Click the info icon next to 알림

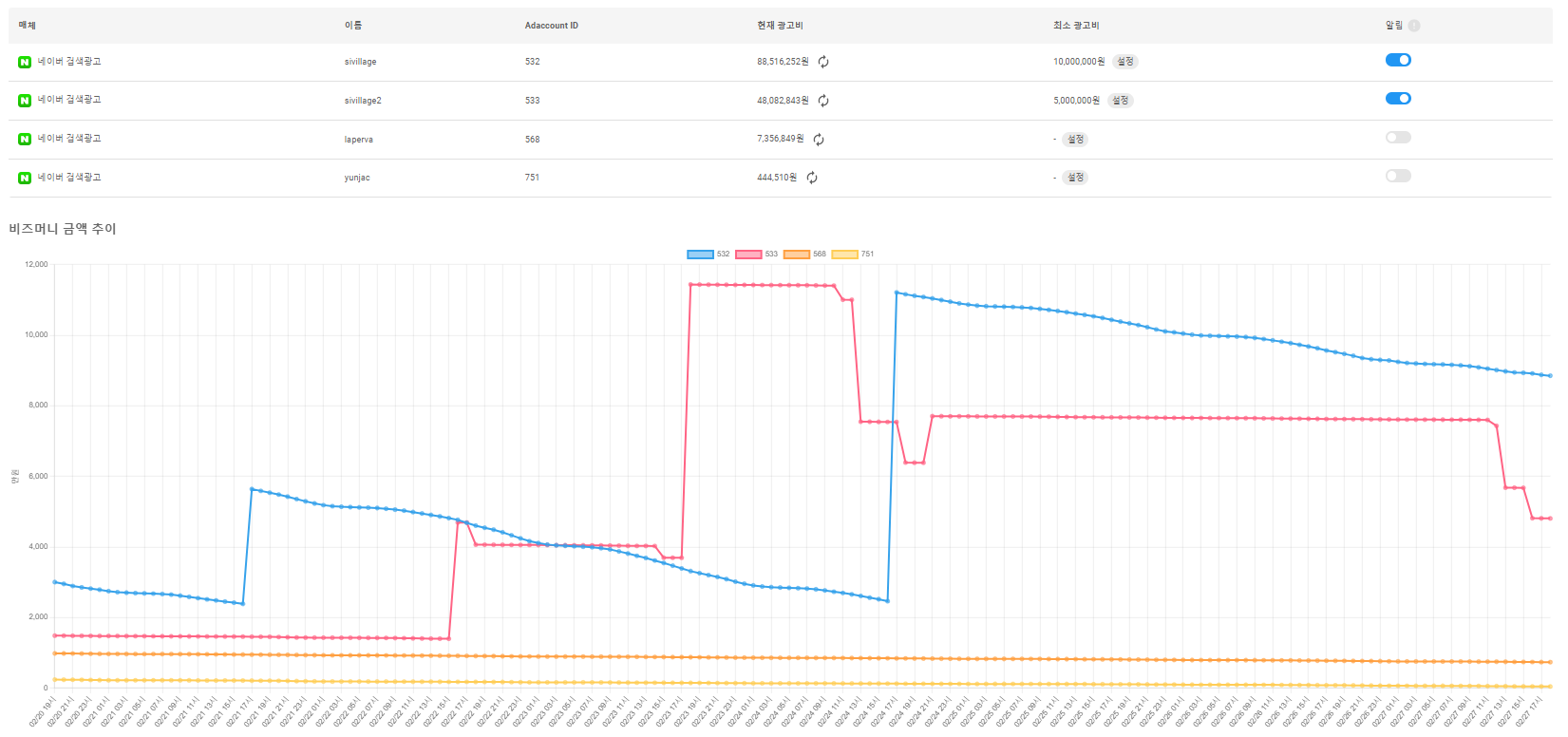pyautogui.click(x=1414, y=26)
